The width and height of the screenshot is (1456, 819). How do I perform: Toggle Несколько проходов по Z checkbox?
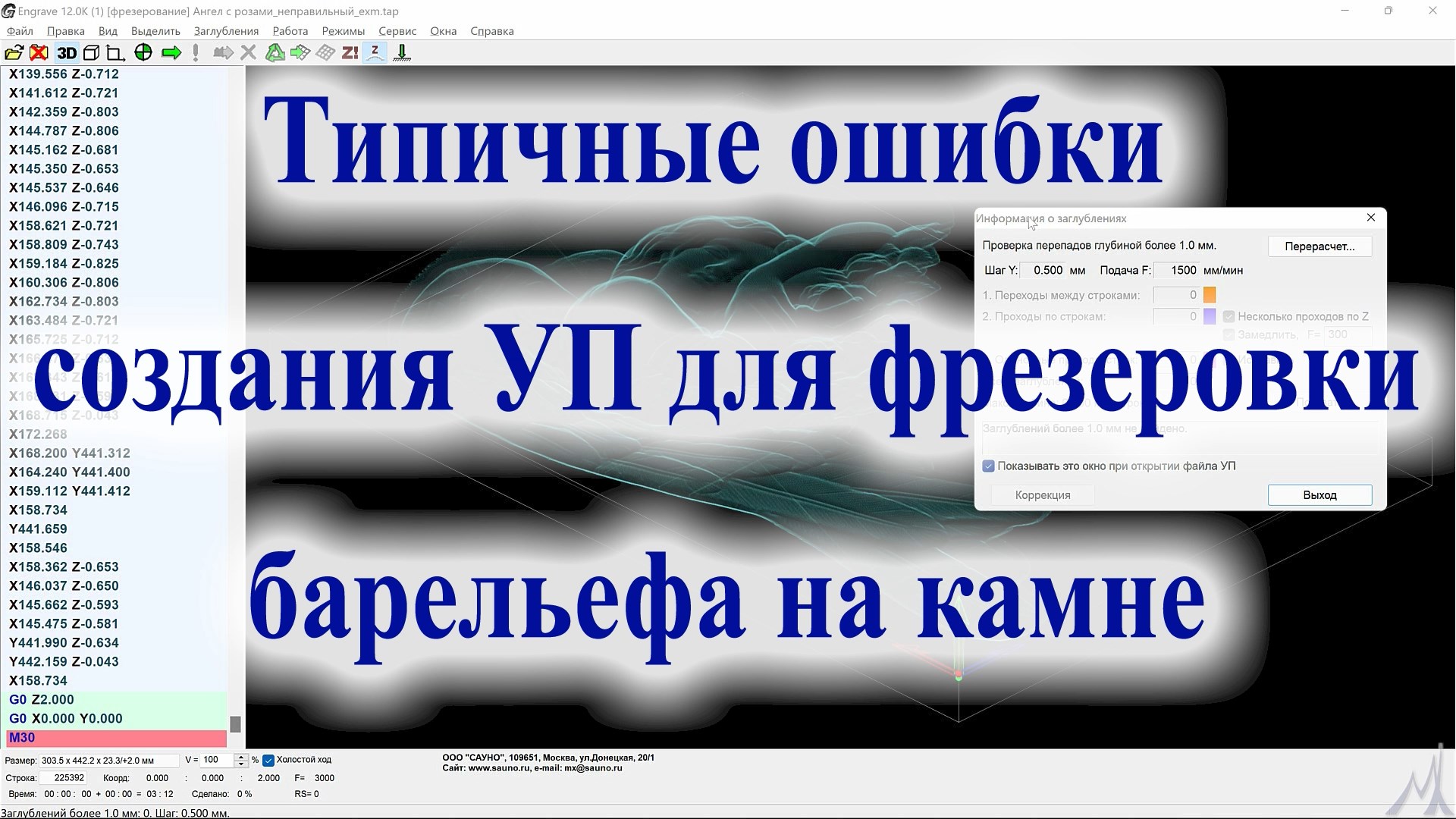[x=1229, y=316]
